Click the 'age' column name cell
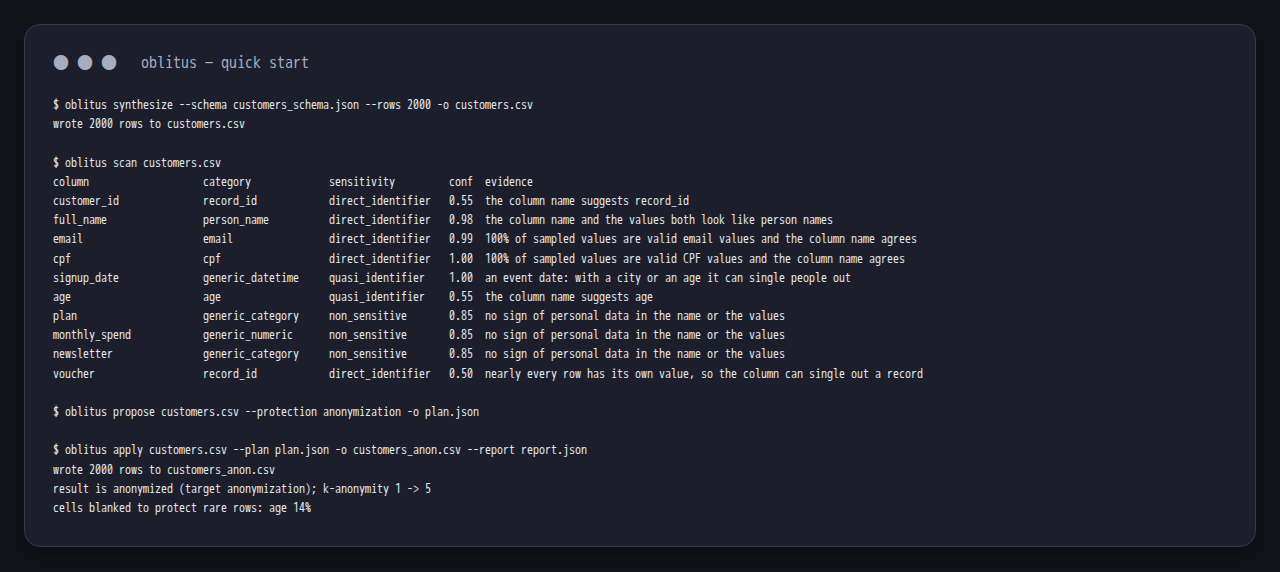 [x=62, y=297]
